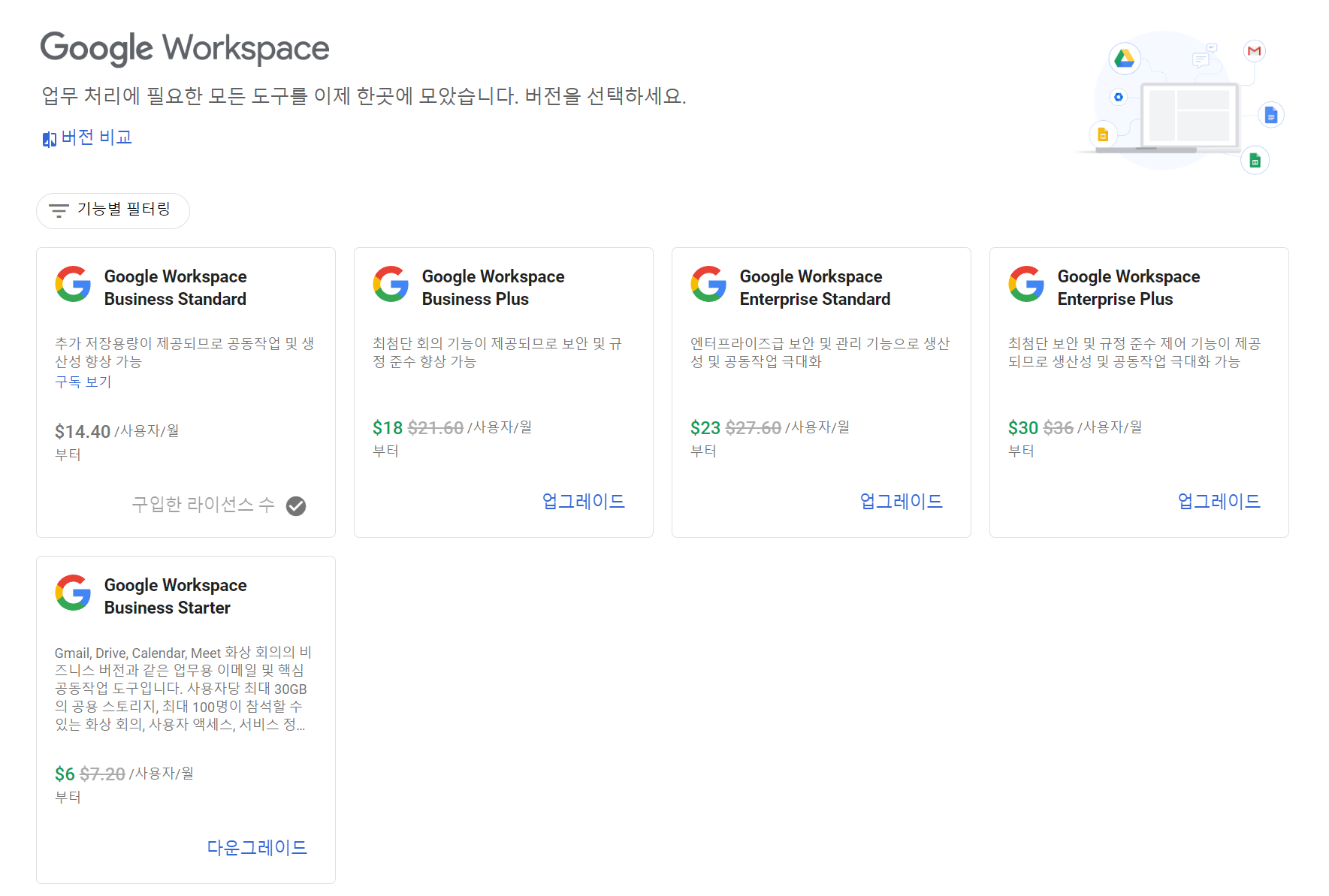Click the Google Sheets icon in illustration
This screenshot has height=896, width=1329.
(x=1255, y=161)
